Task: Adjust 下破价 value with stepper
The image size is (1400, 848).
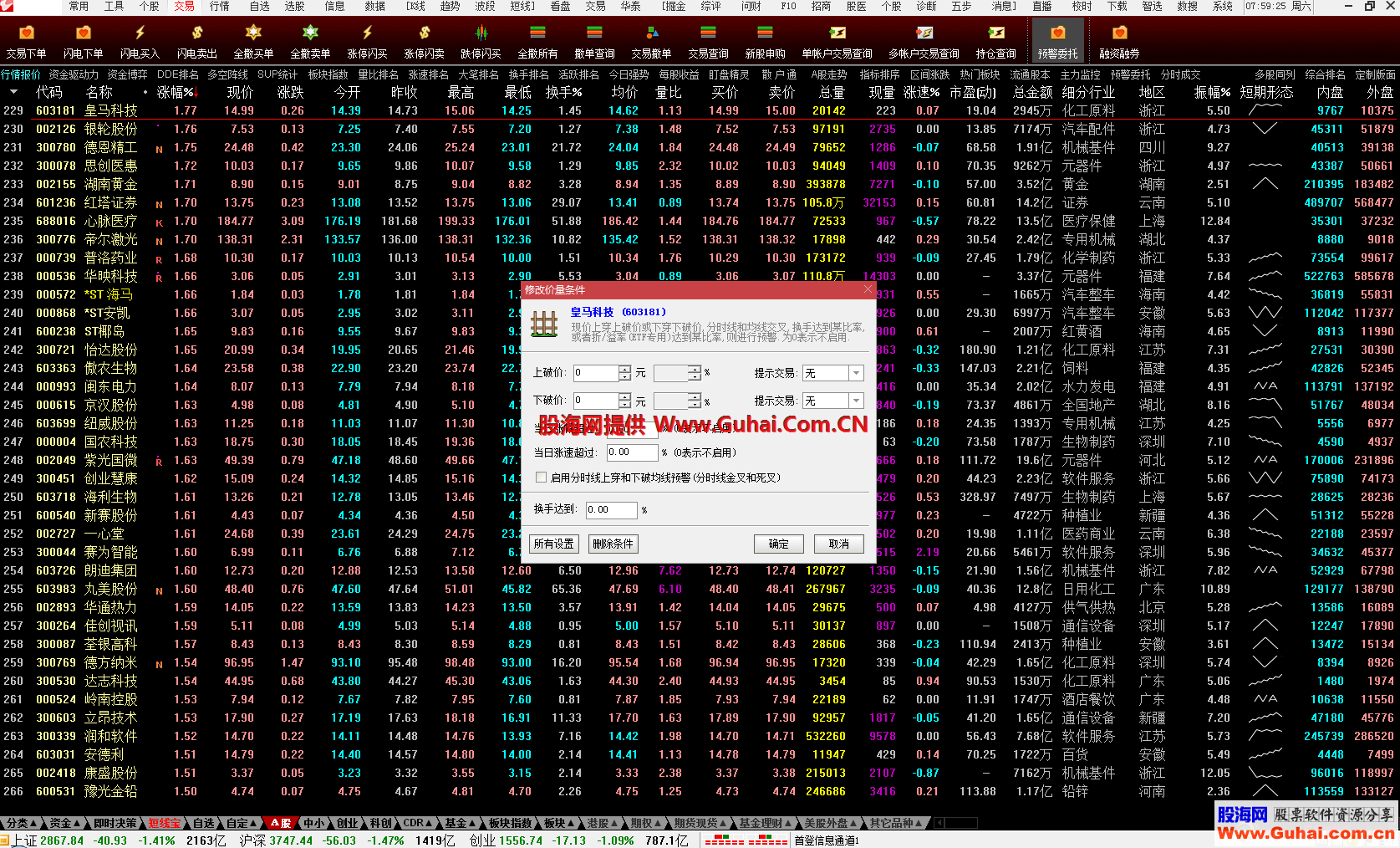Action: coord(624,401)
